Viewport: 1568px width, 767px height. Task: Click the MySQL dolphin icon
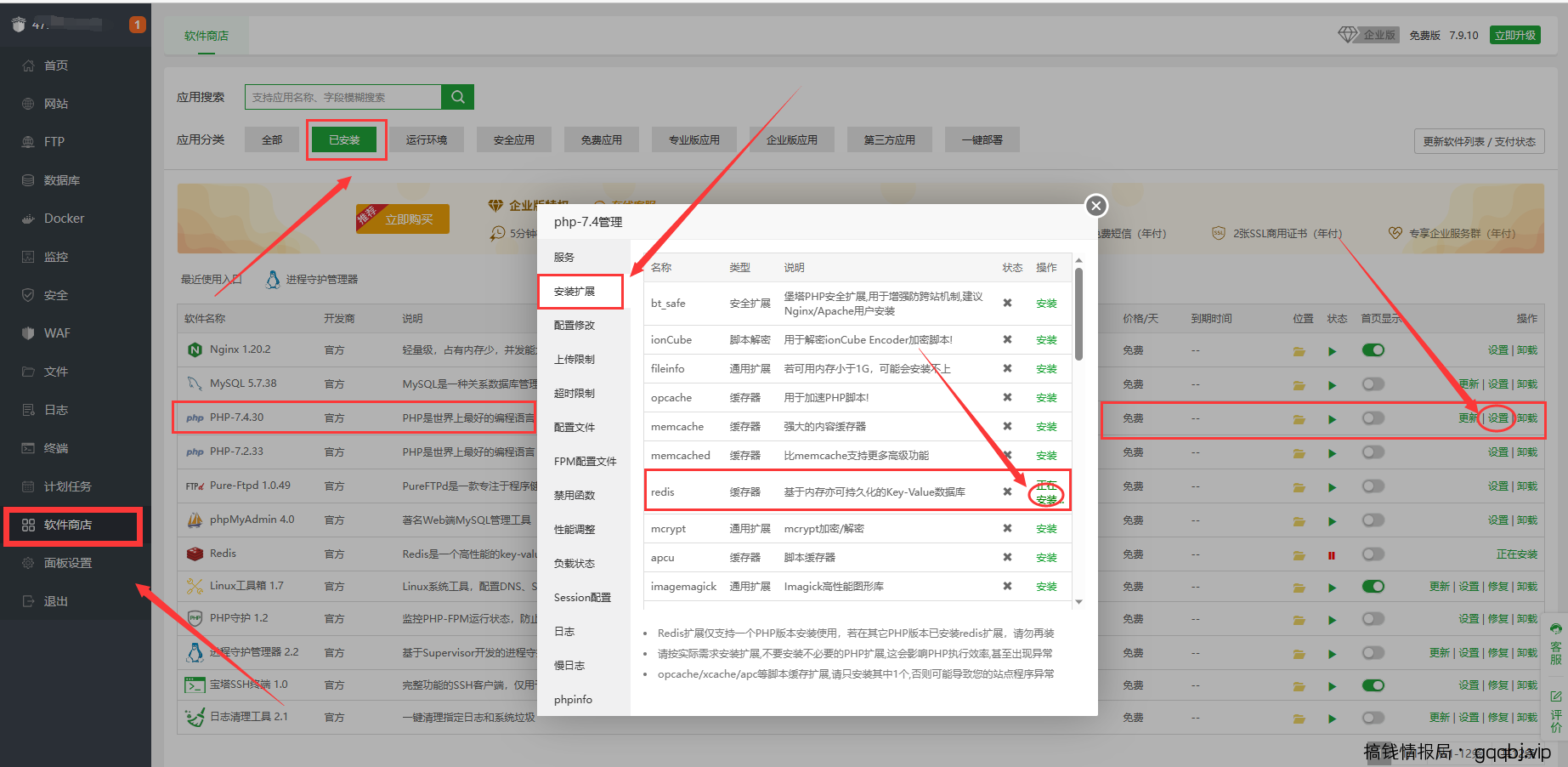(195, 383)
